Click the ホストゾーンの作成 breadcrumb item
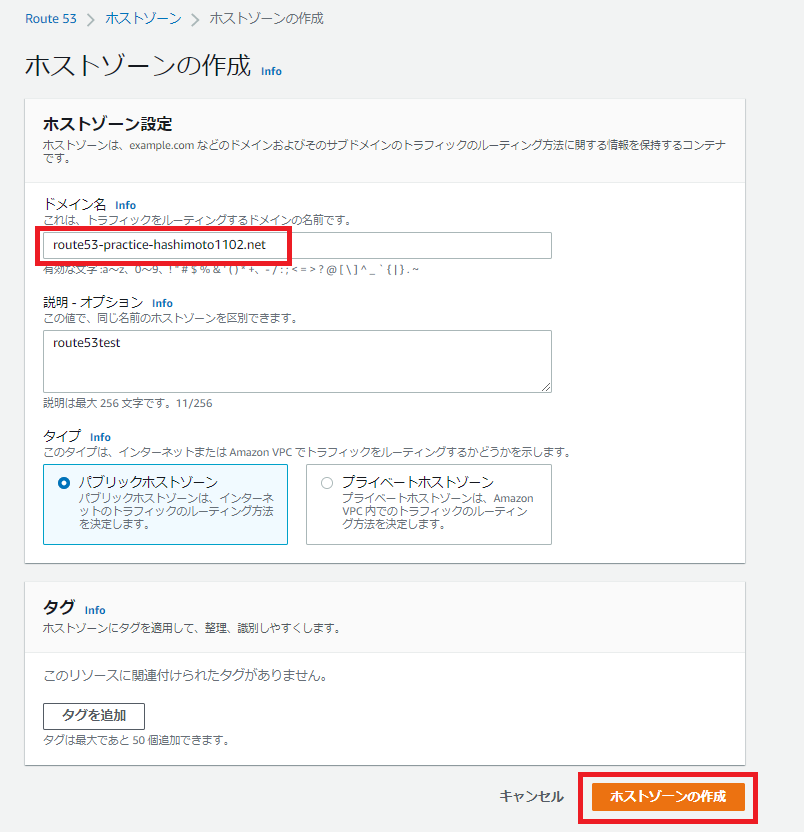 click(x=266, y=18)
